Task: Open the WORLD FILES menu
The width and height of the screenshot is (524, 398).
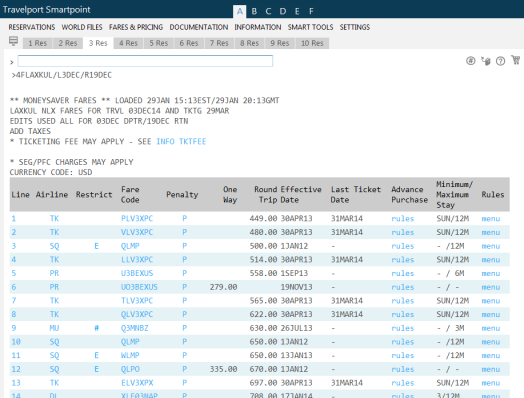Action: pos(82,27)
